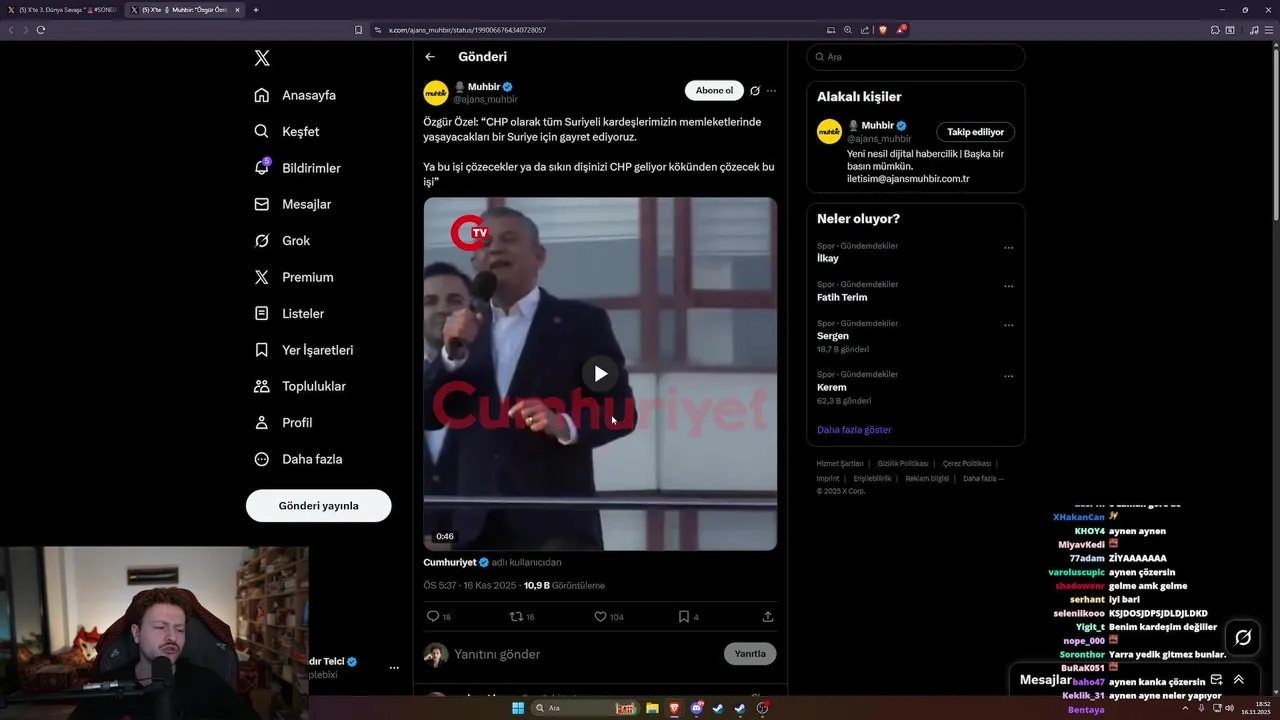Open Listeler from the sidebar
Screen dimensions: 1280x720
289,313
